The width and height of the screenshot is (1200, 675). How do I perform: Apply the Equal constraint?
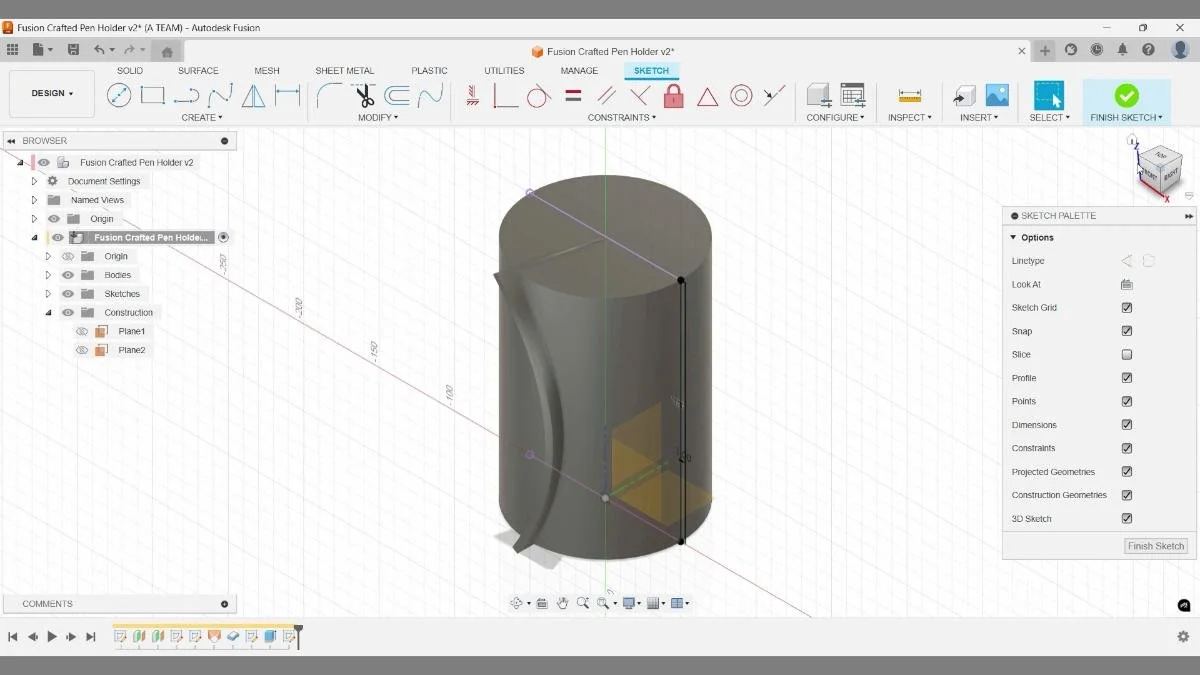573,95
